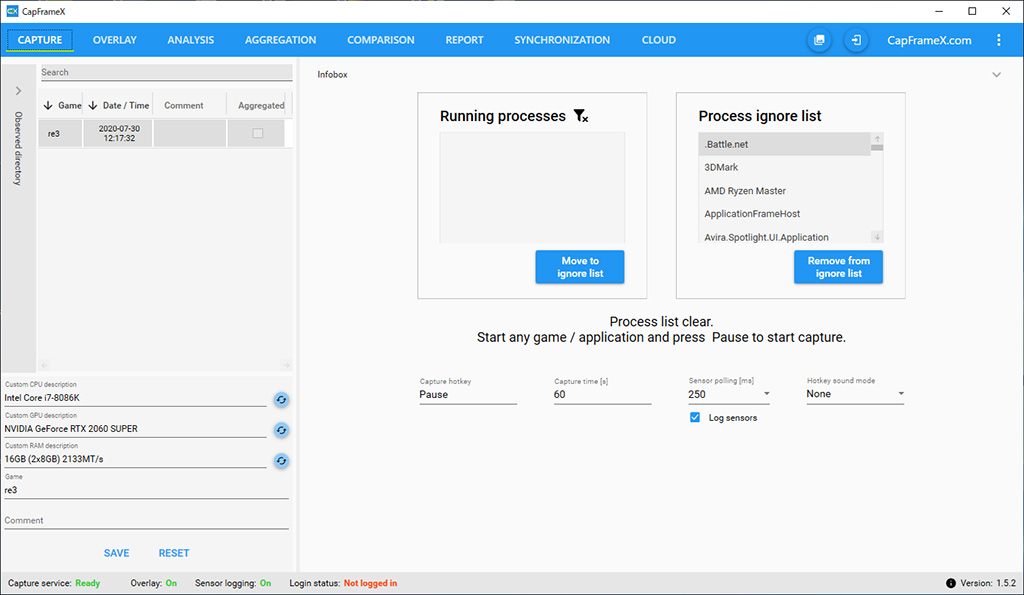Refresh the custom RAM description
Image resolution: width=1024 pixels, height=595 pixels.
pos(282,461)
